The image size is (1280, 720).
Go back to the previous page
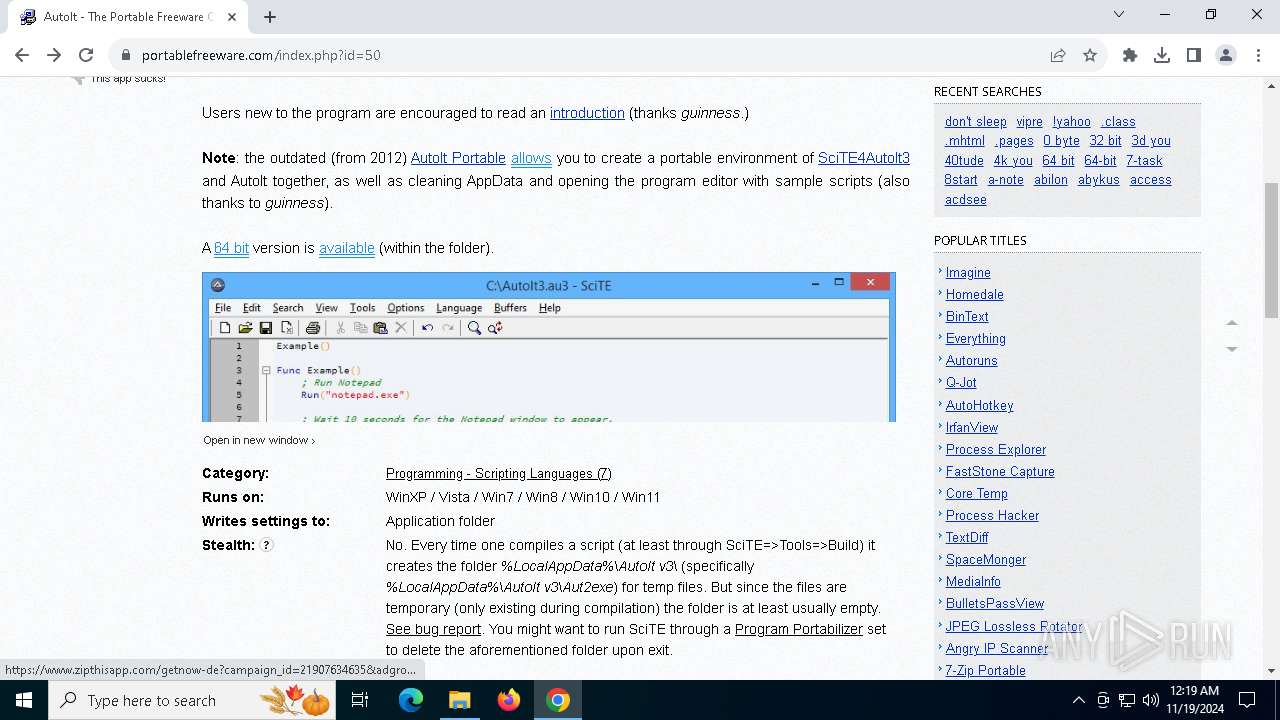click(x=22, y=55)
